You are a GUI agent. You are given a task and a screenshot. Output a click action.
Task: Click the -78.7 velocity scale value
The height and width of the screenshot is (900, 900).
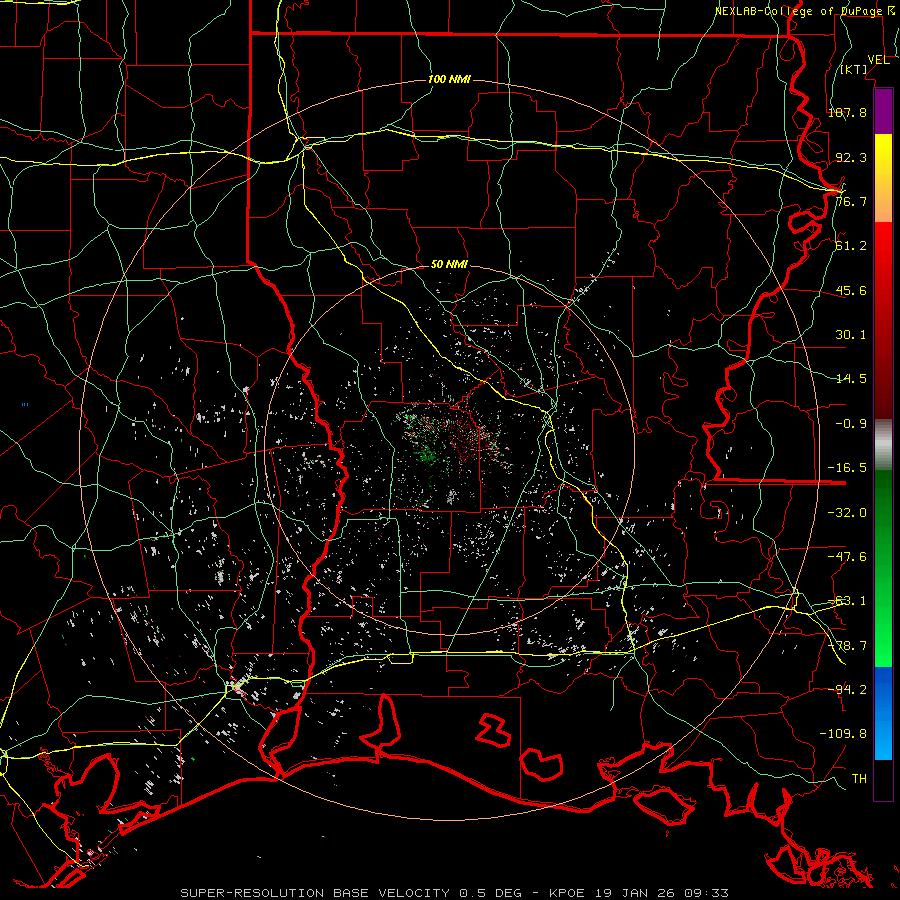coord(847,646)
